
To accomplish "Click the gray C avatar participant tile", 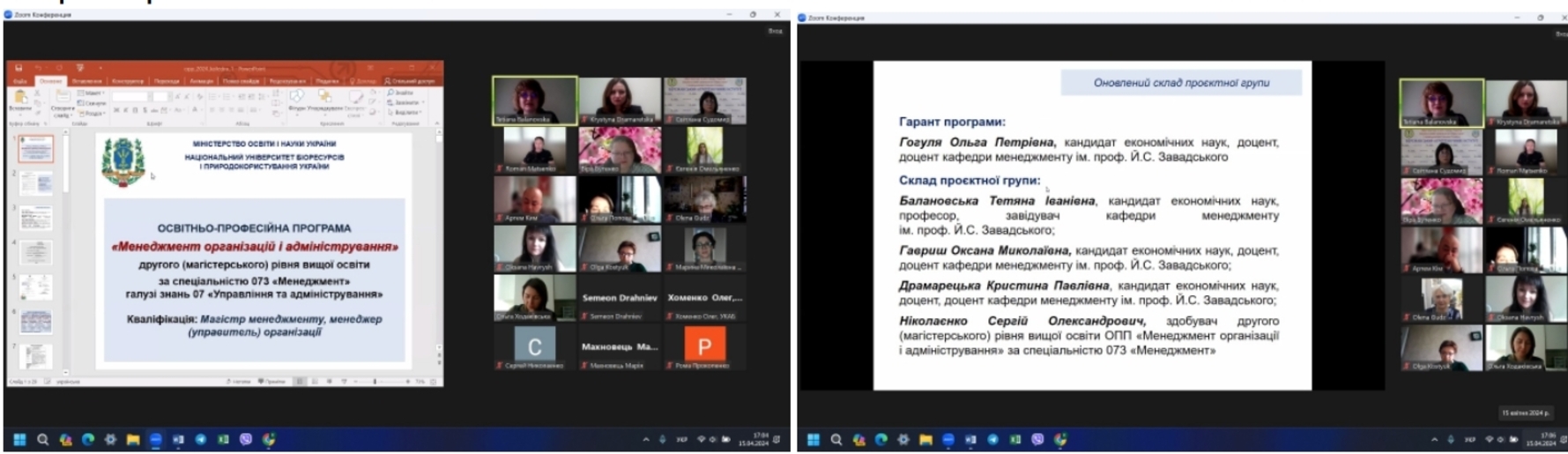I will click(535, 347).
